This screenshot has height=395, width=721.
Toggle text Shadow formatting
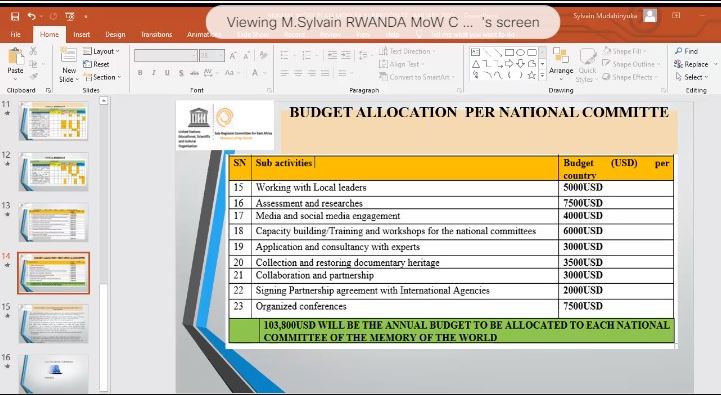pos(181,73)
